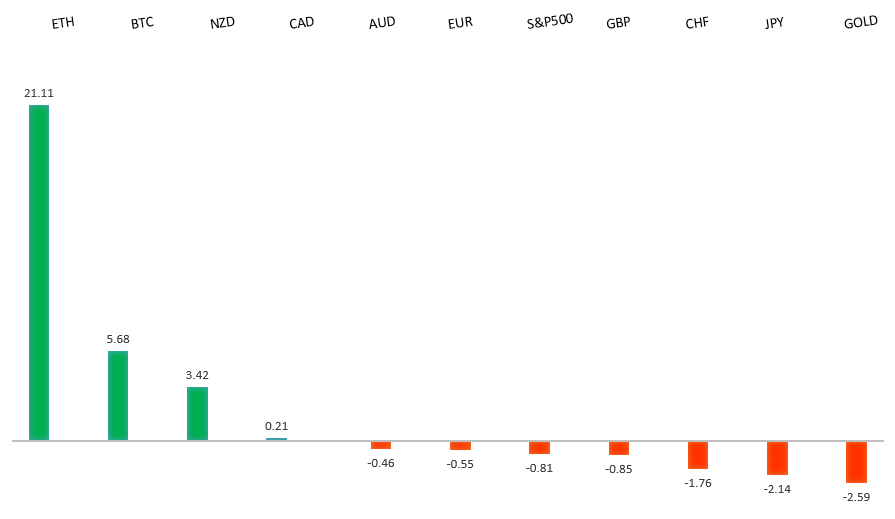Screen dimensions: 895x519
Task: Select the red CHF bar
Action: pos(698,455)
